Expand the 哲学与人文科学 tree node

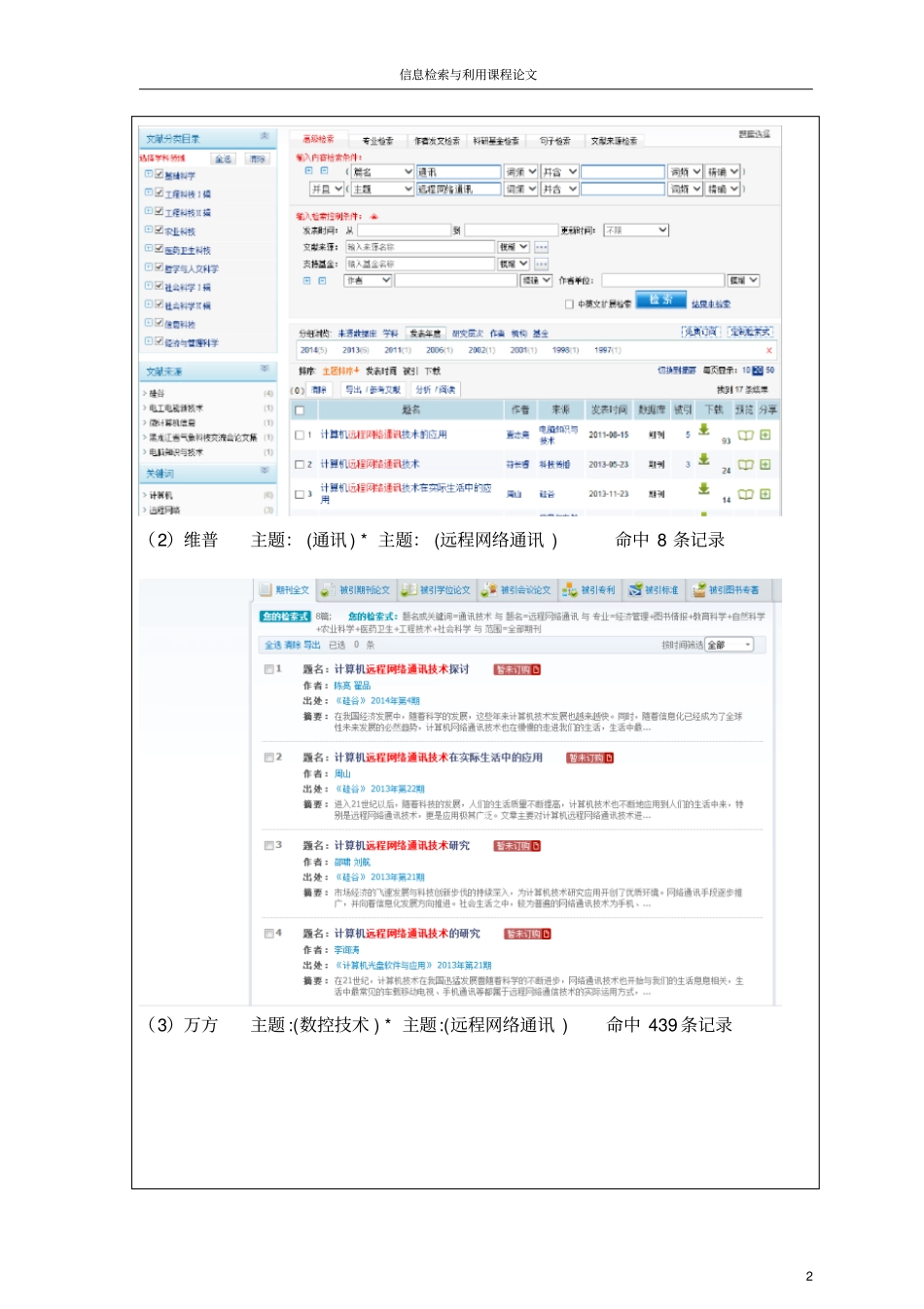[148, 266]
